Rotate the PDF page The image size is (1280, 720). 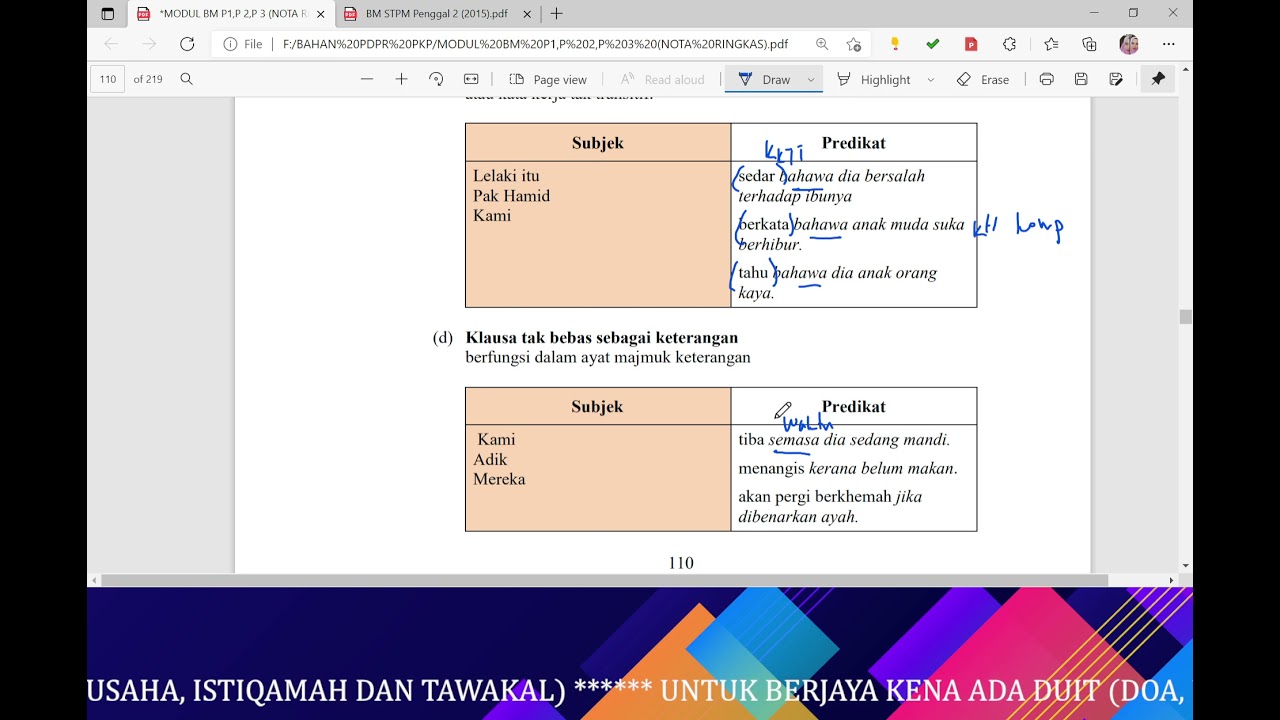(436, 79)
